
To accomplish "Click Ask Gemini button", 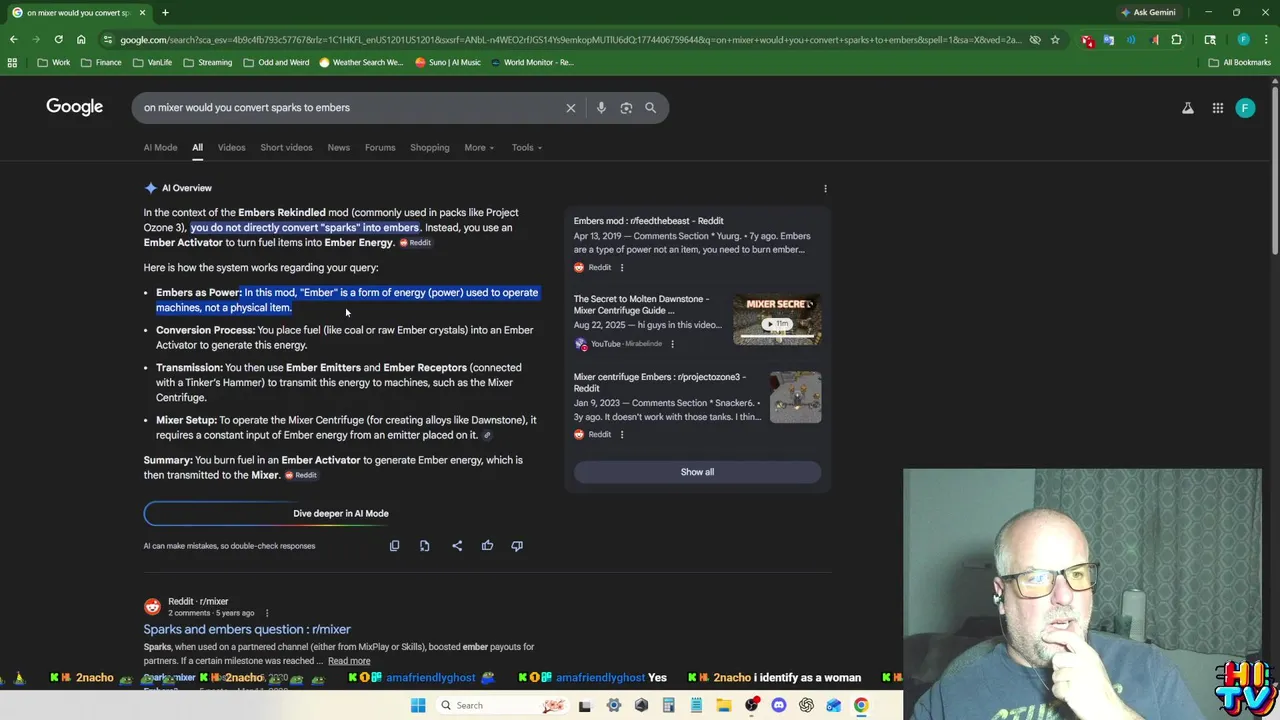I will 1148,12.
